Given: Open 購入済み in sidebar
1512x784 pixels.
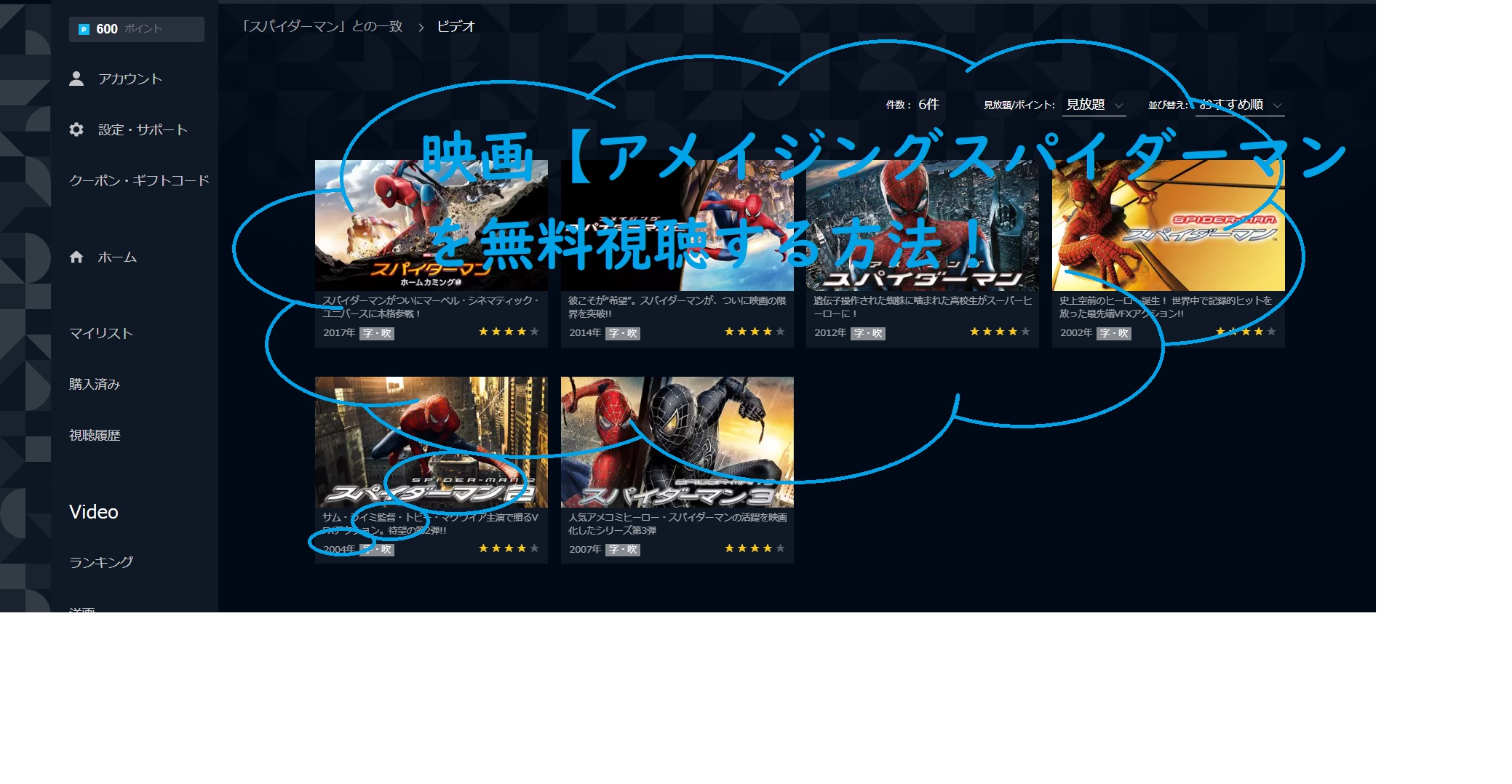Looking at the screenshot, I should click(x=95, y=384).
